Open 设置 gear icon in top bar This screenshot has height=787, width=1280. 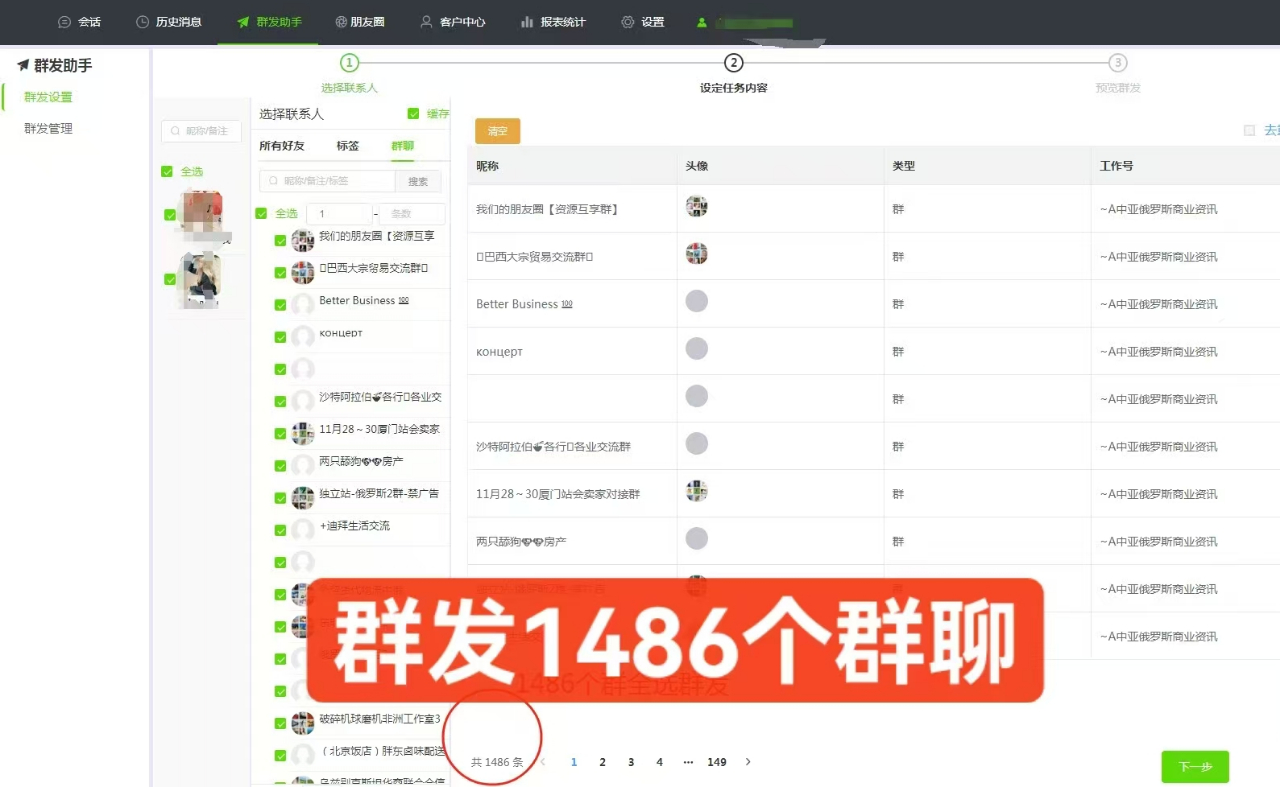tap(627, 22)
